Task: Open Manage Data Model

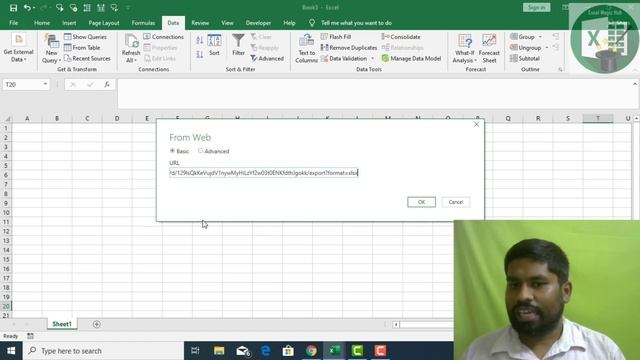Action: pyautogui.click(x=411, y=59)
